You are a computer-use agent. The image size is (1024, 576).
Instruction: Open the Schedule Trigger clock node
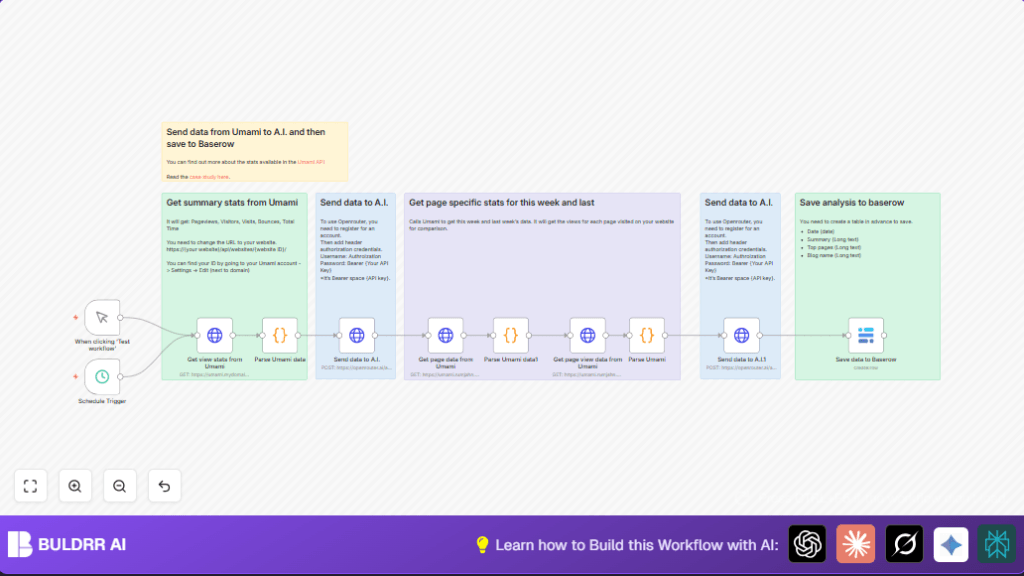tap(102, 377)
